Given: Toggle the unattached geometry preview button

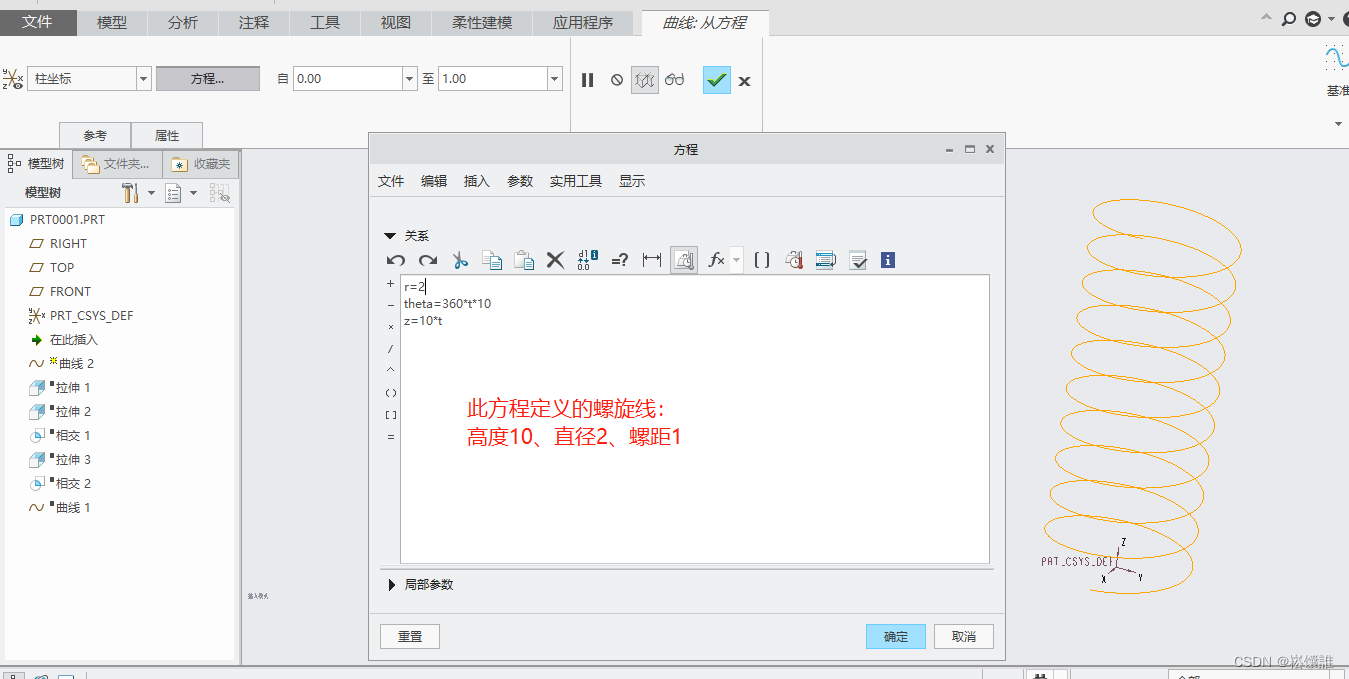Looking at the screenshot, I should [645, 80].
